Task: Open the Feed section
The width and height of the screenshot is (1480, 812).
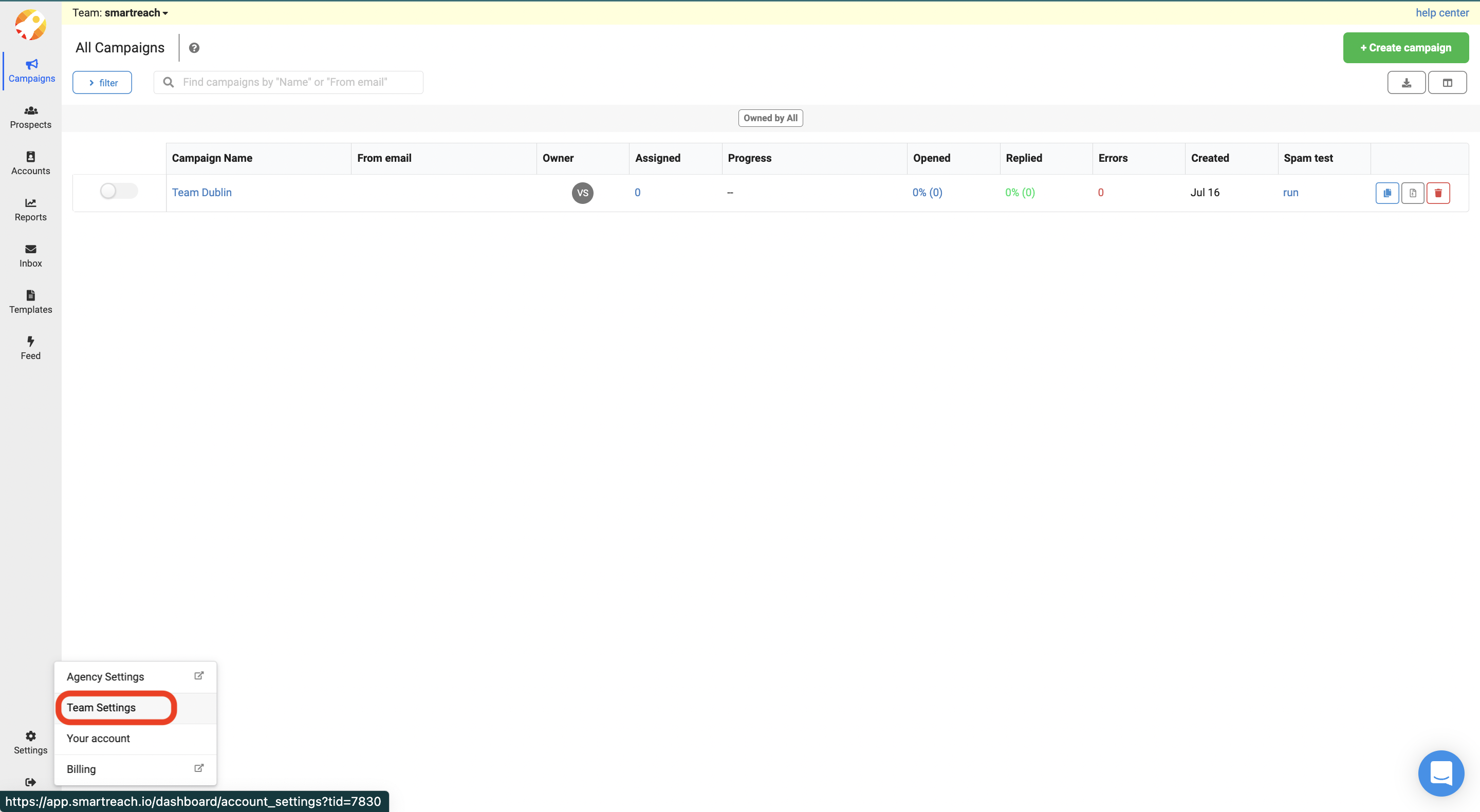Action: click(30, 348)
